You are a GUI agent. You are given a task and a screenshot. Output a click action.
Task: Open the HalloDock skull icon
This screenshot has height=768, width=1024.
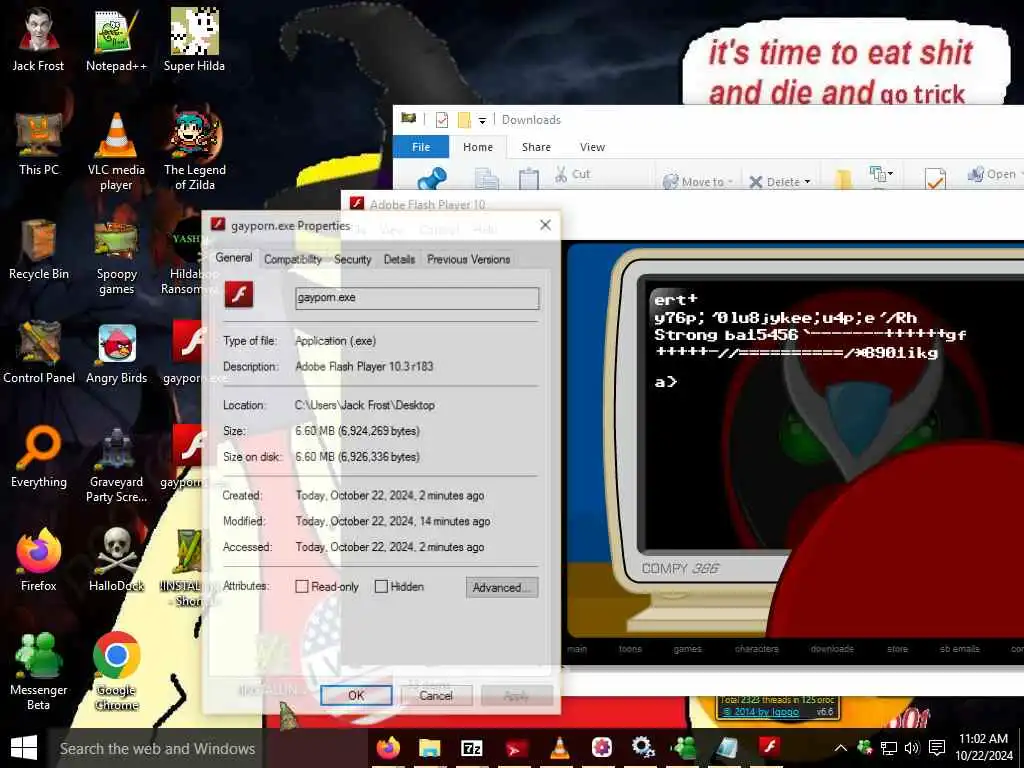click(116, 559)
